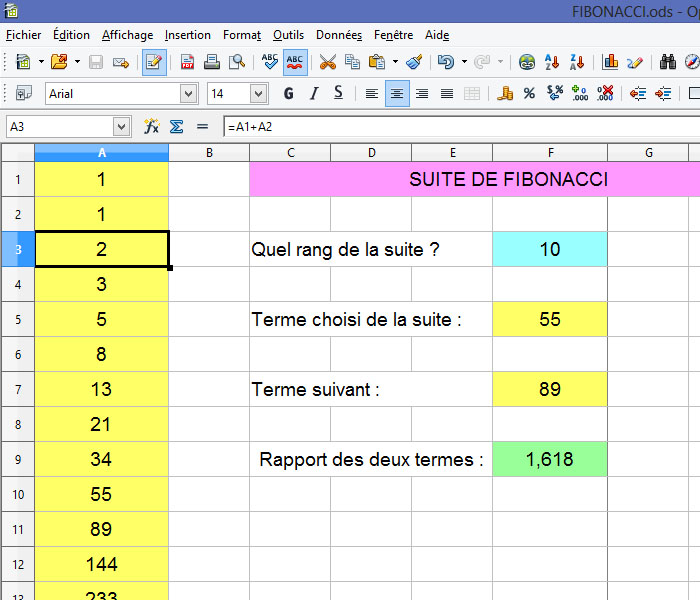Run the spelling check icon

270,62
